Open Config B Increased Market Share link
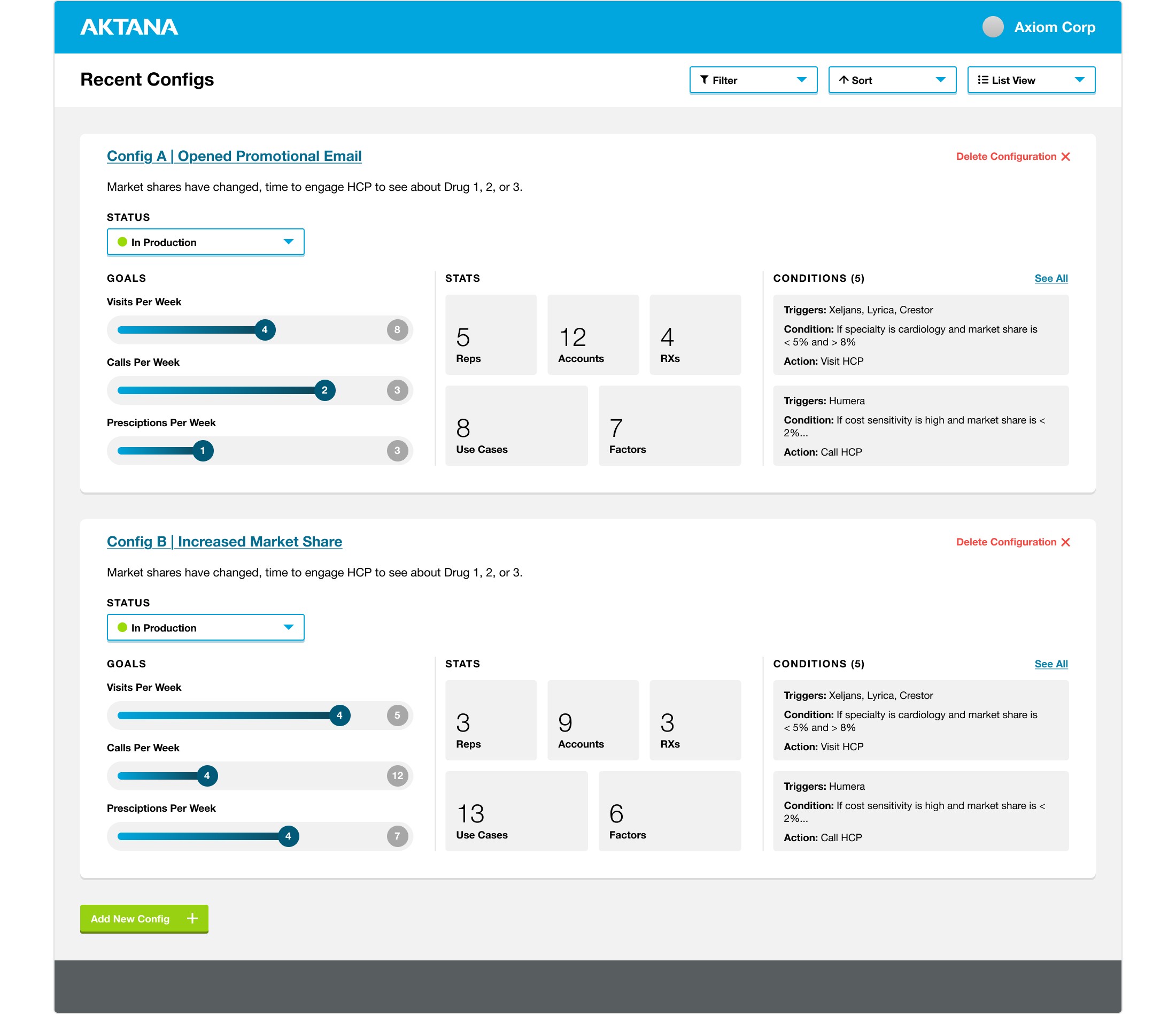 tap(224, 542)
